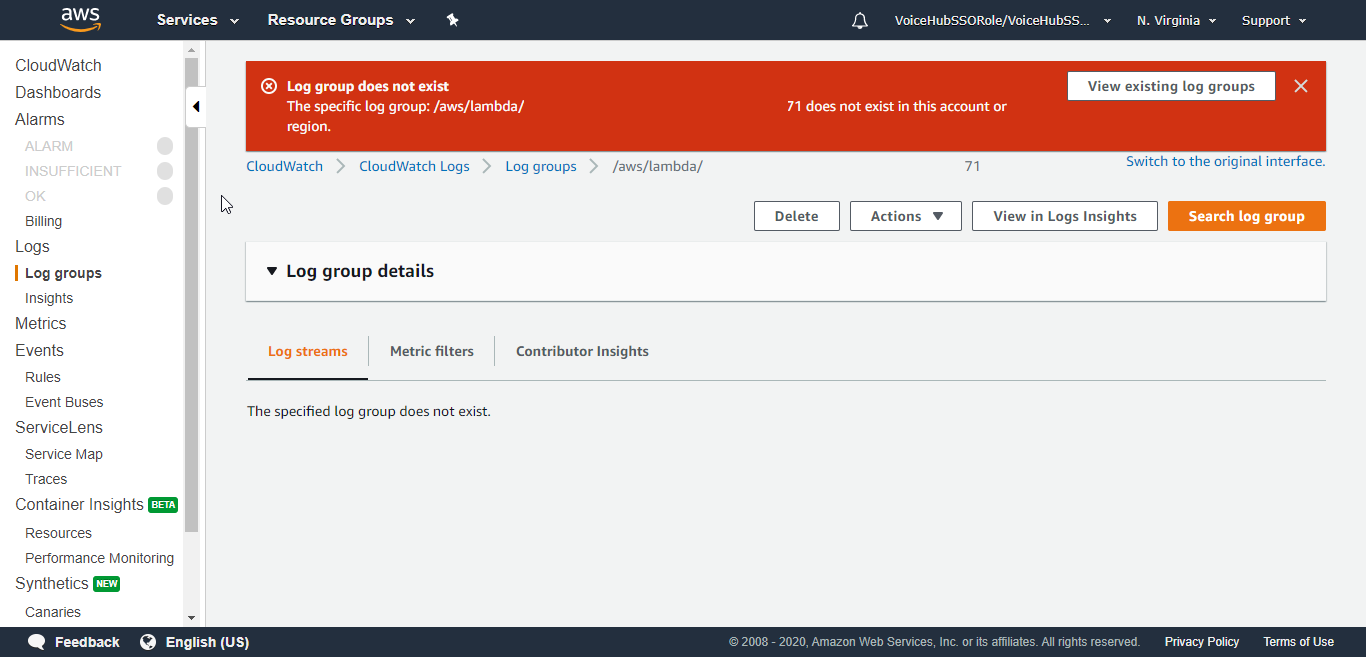Image resolution: width=1366 pixels, height=657 pixels.
Task: Open Billing alarms in sidebar
Action: [44, 221]
